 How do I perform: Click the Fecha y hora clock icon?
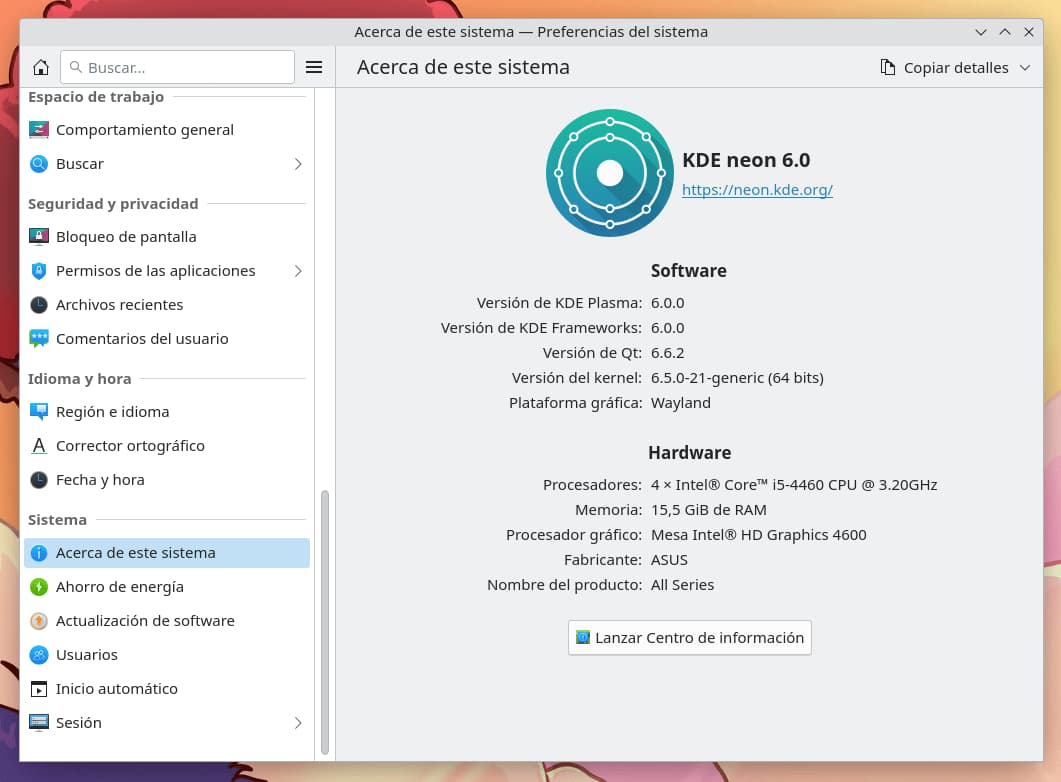39,480
